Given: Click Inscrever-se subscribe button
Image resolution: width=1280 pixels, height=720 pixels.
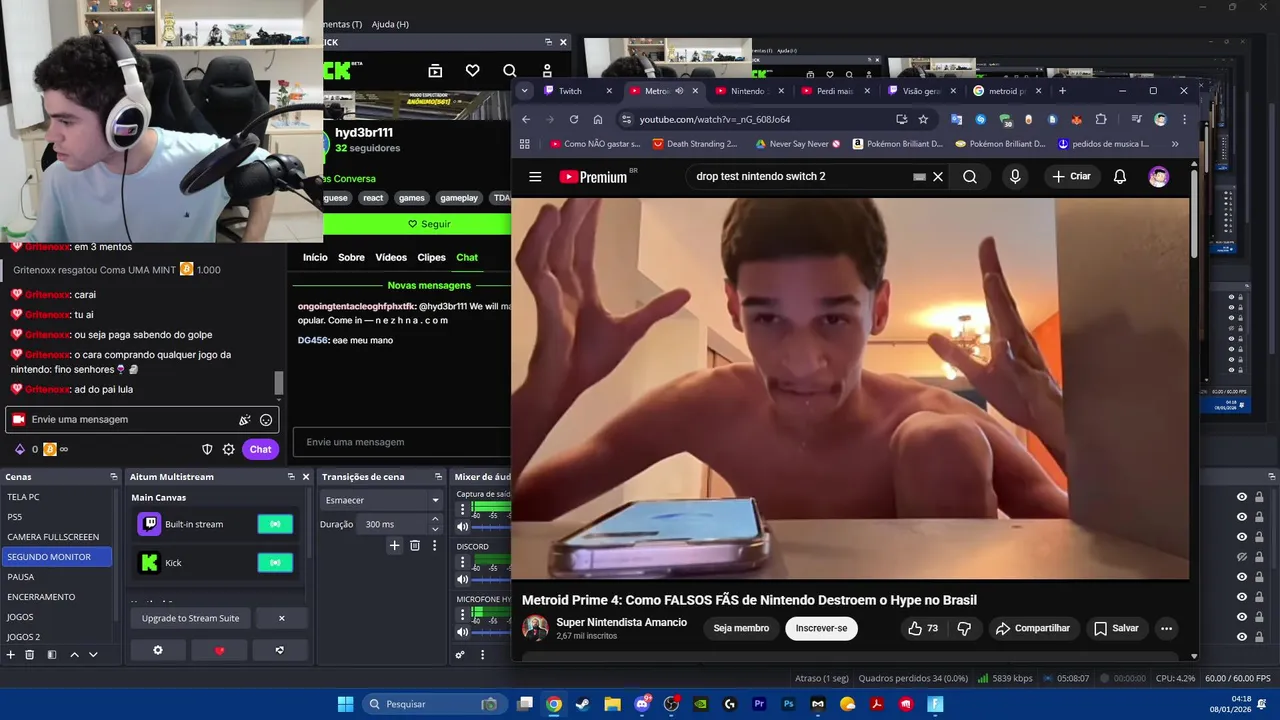Looking at the screenshot, I should pos(821,628).
